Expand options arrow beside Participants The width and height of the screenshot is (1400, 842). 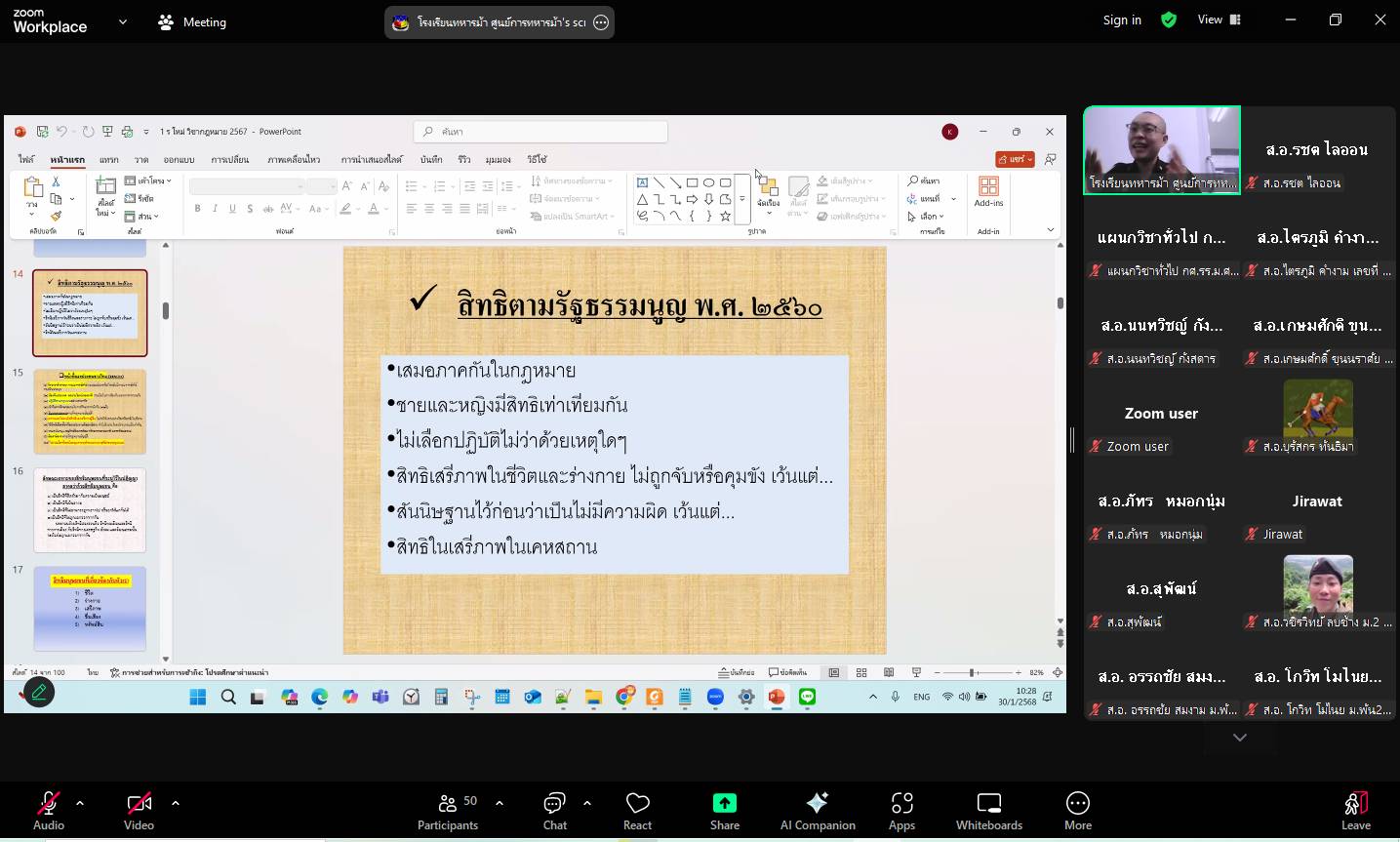click(500, 803)
